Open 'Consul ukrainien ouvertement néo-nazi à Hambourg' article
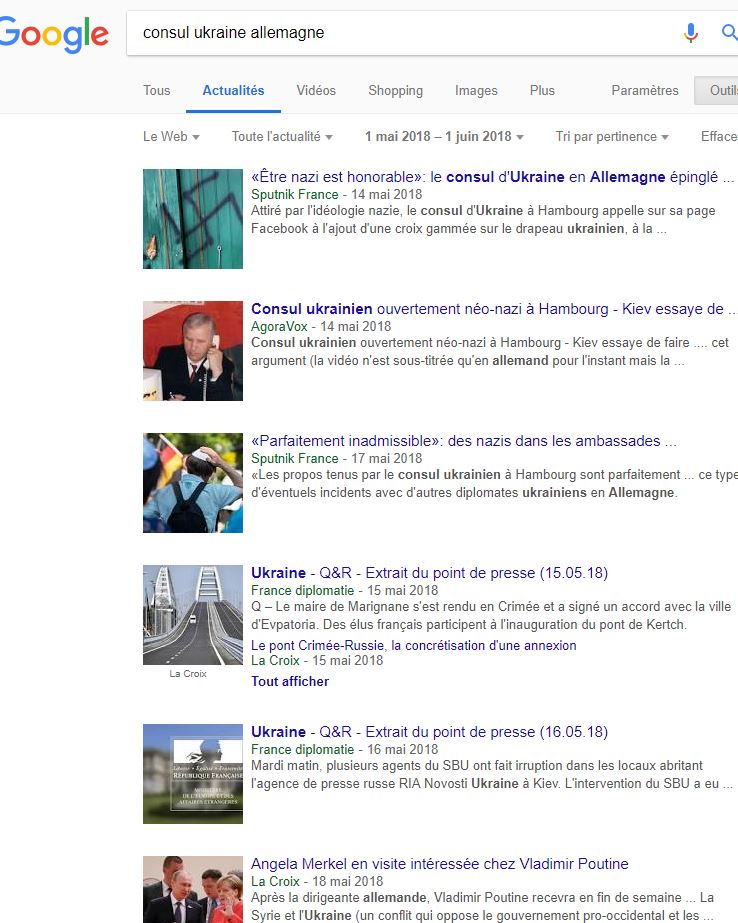The width and height of the screenshot is (738, 923). [x=493, y=309]
